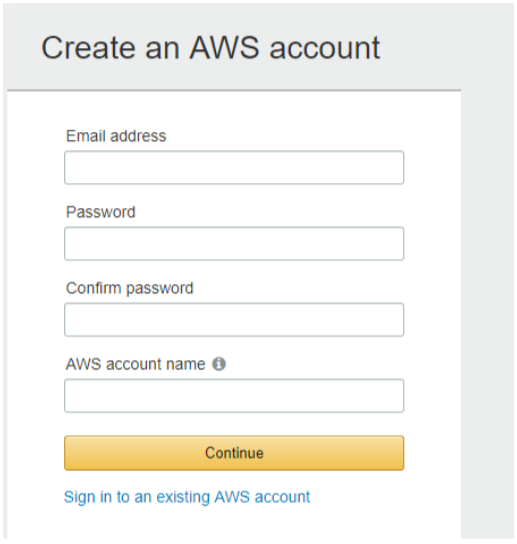Open the Sign in to an existing AWS account link
The height and width of the screenshot is (544, 517).
coord(187,497)
